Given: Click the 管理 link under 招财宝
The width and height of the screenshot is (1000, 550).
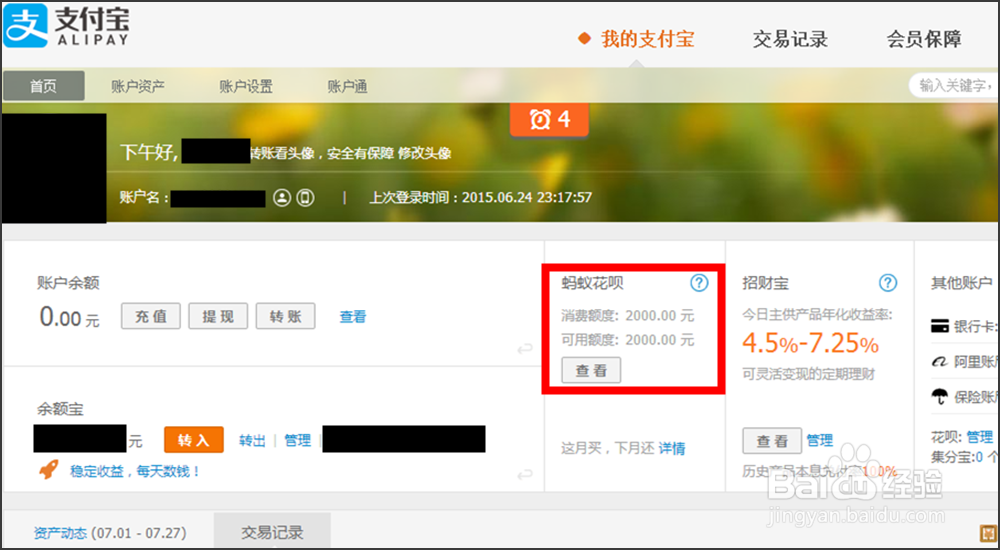Looking at the screenshot, I should pos(820,440).
